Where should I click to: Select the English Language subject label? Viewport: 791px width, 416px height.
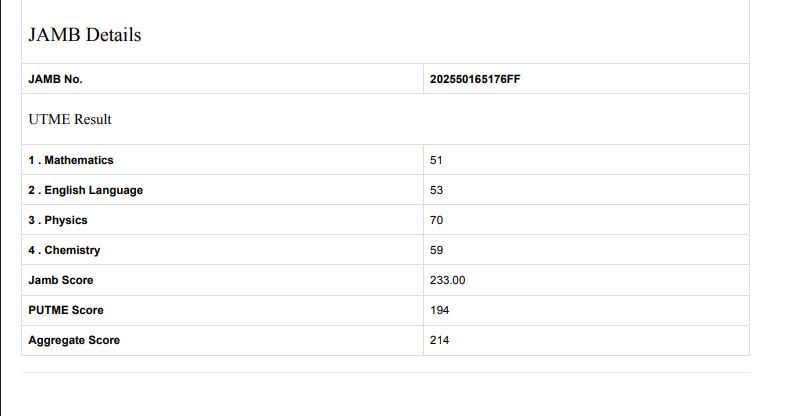pyautogui.click(x=85, y=190)
